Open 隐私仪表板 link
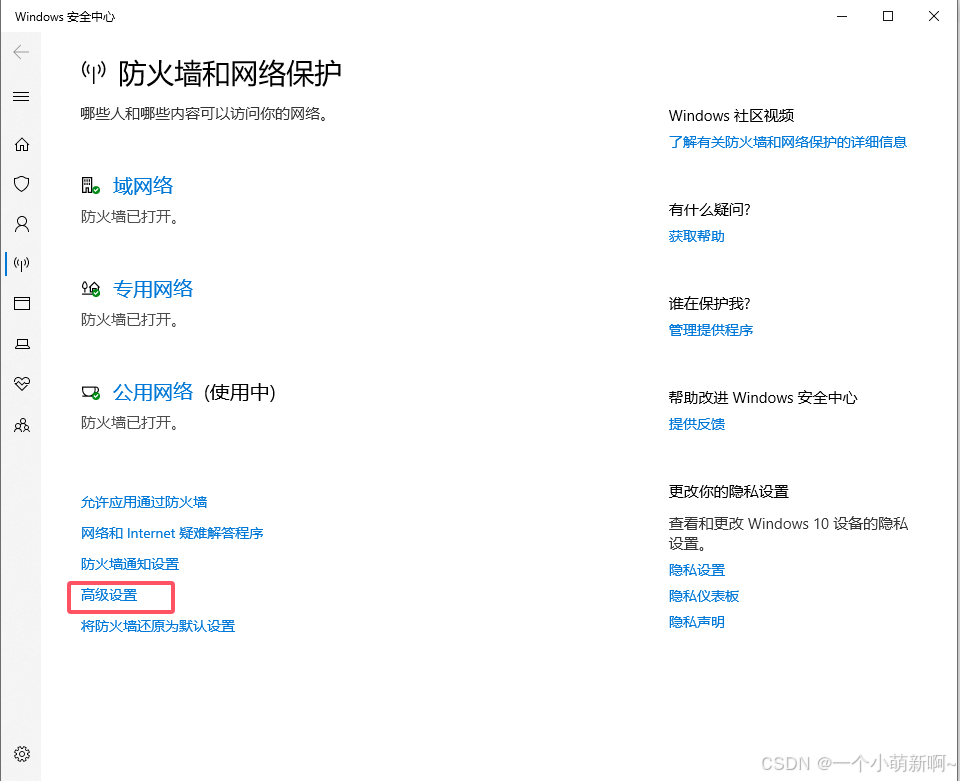This screenshot has width=960, height=781. click(704, 596)
